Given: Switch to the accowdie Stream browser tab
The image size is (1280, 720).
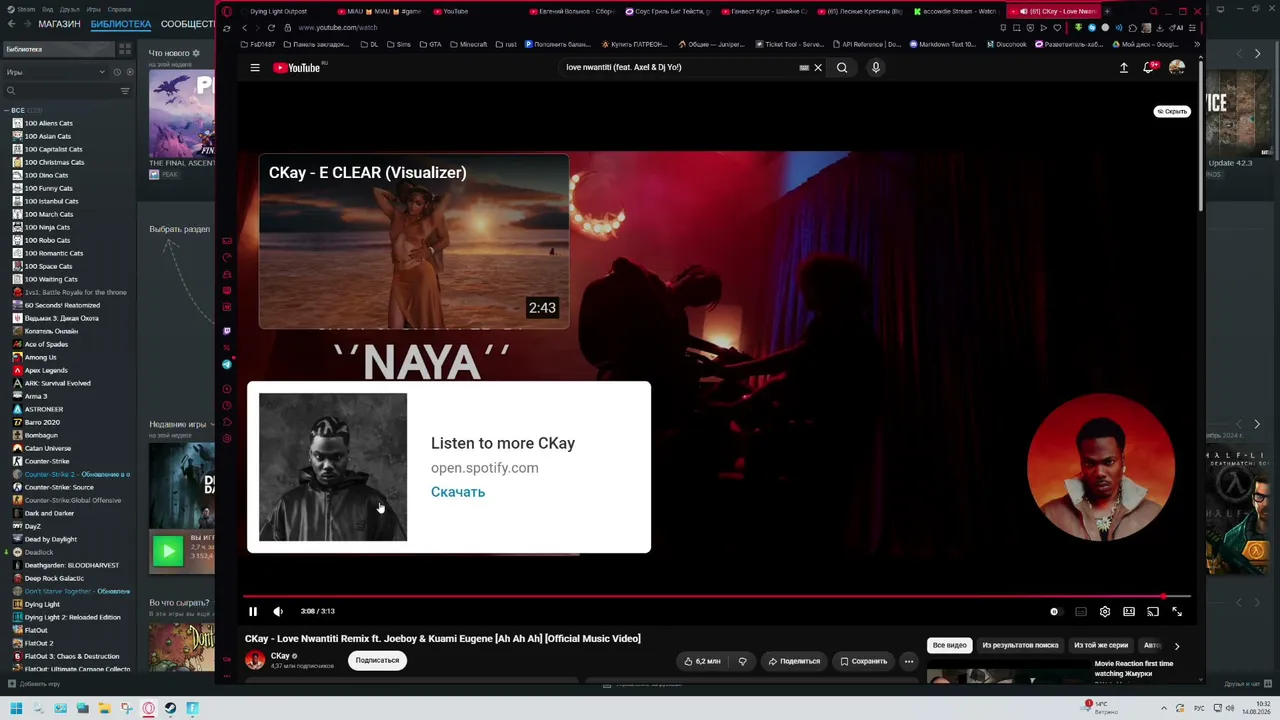Looking at the screenshot, I should click(955, 11).
